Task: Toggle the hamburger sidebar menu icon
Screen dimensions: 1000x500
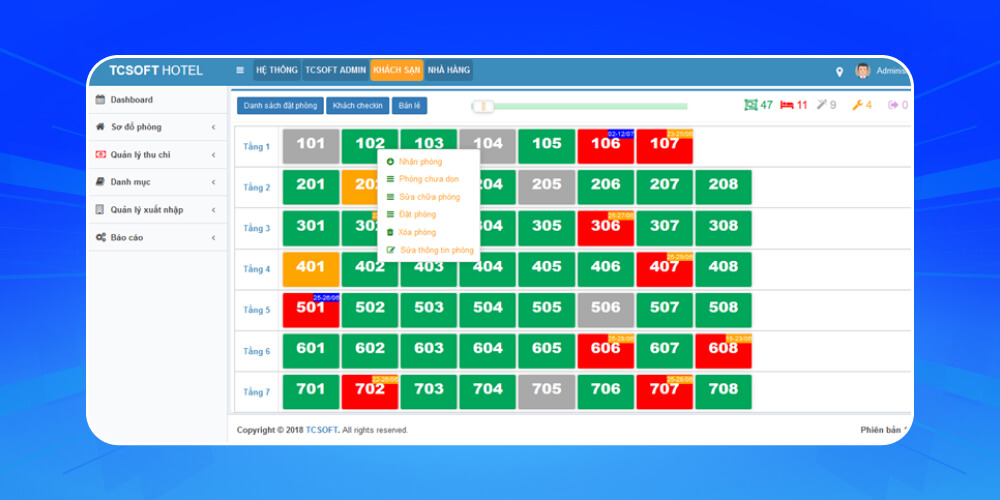Action: pos(240,70)
